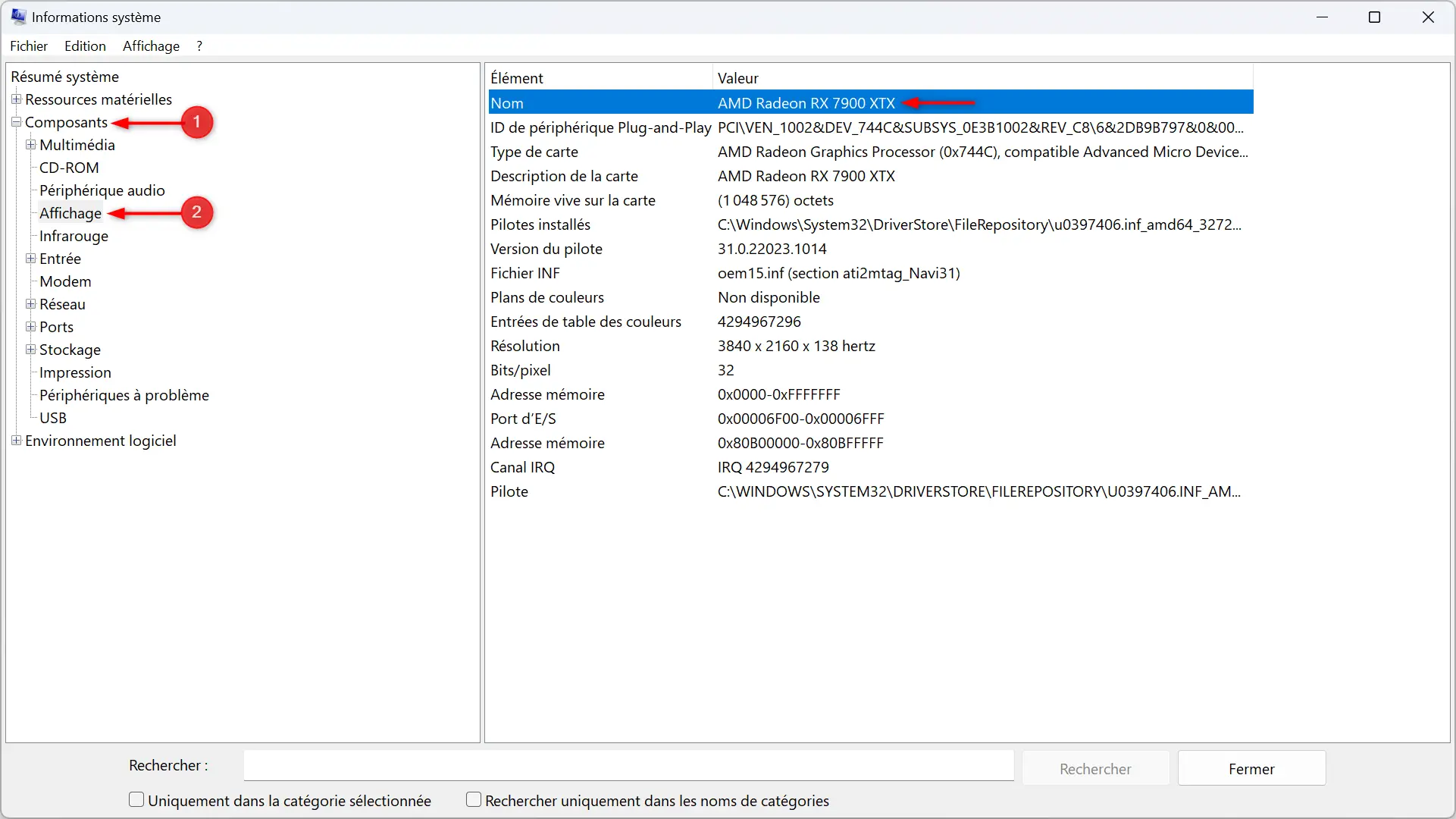
Task: Expand the Multimédia node
Action: click(x=30, y=145)
